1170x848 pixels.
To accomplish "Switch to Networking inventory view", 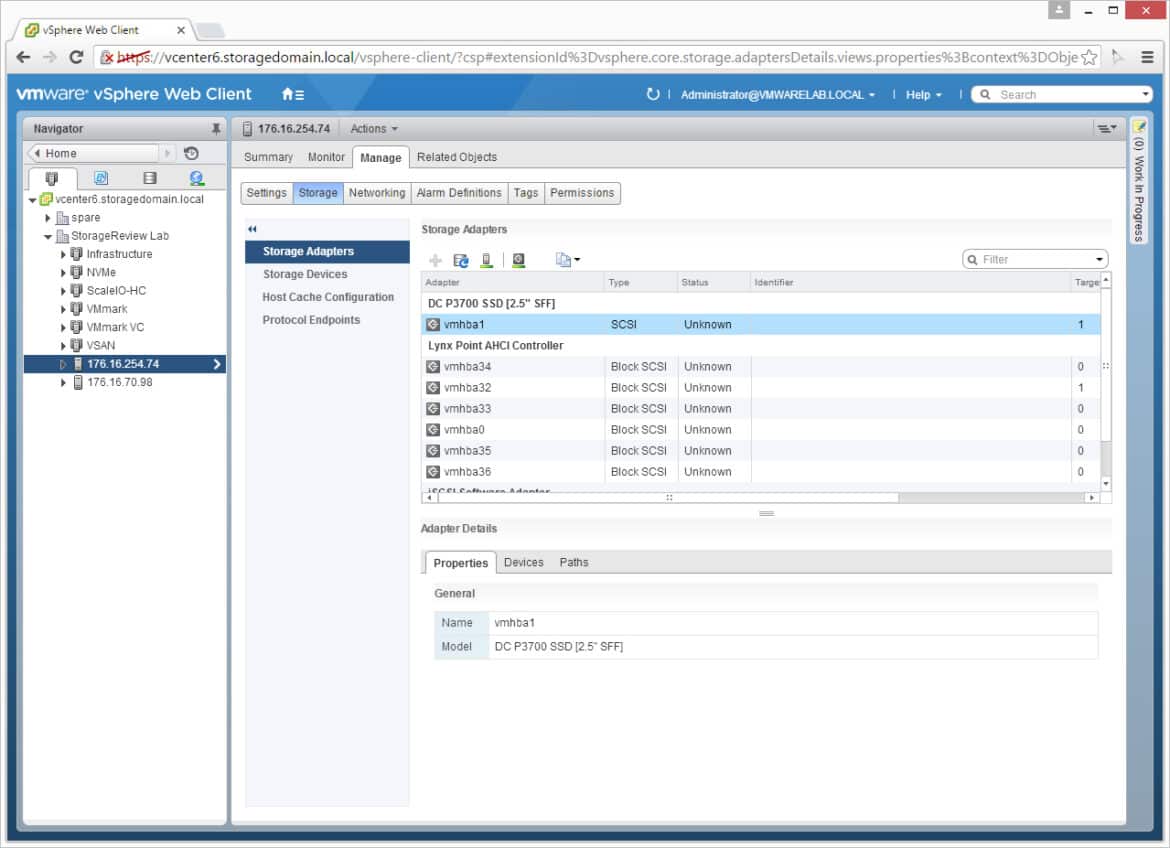I will tap(196, 178).
